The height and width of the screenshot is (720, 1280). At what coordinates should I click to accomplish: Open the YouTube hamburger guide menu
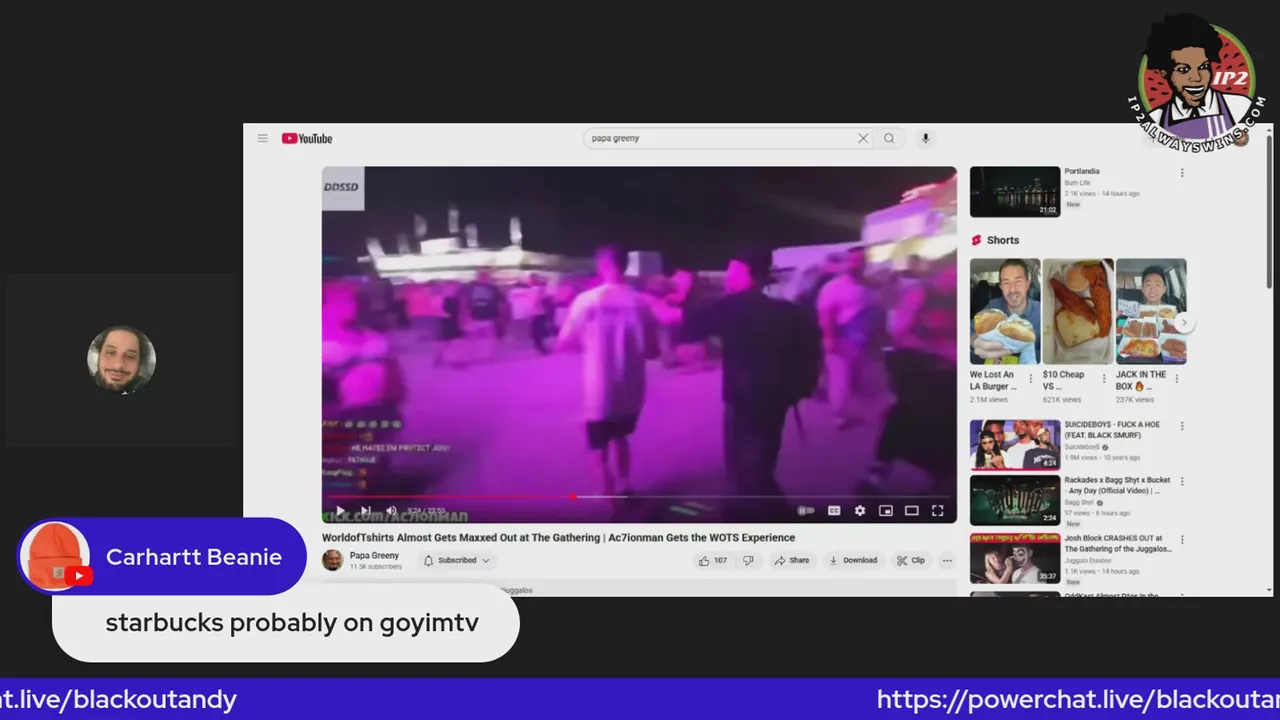coord(262,138)
